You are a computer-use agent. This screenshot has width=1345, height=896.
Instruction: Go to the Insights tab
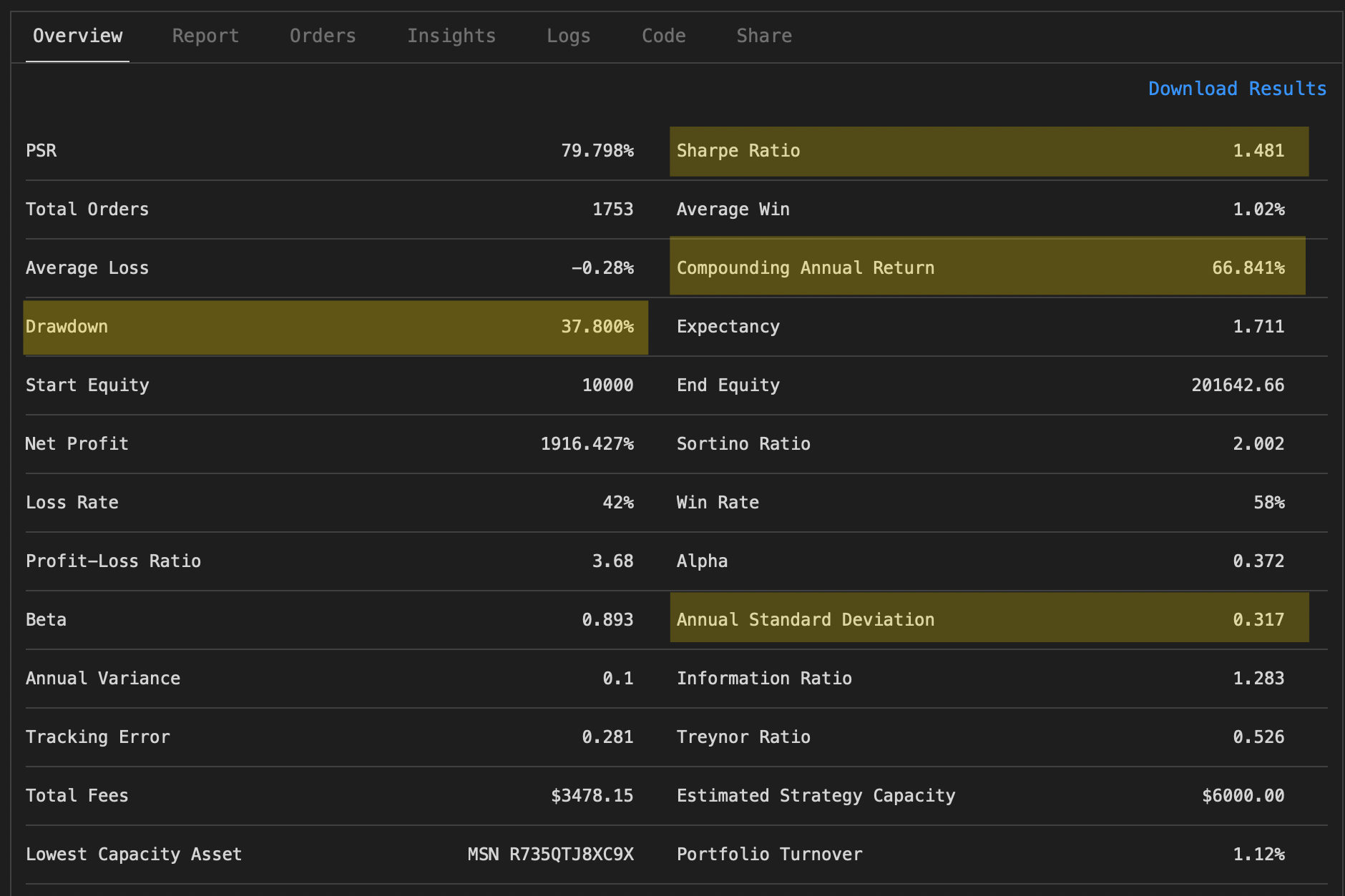coord(451,36)
